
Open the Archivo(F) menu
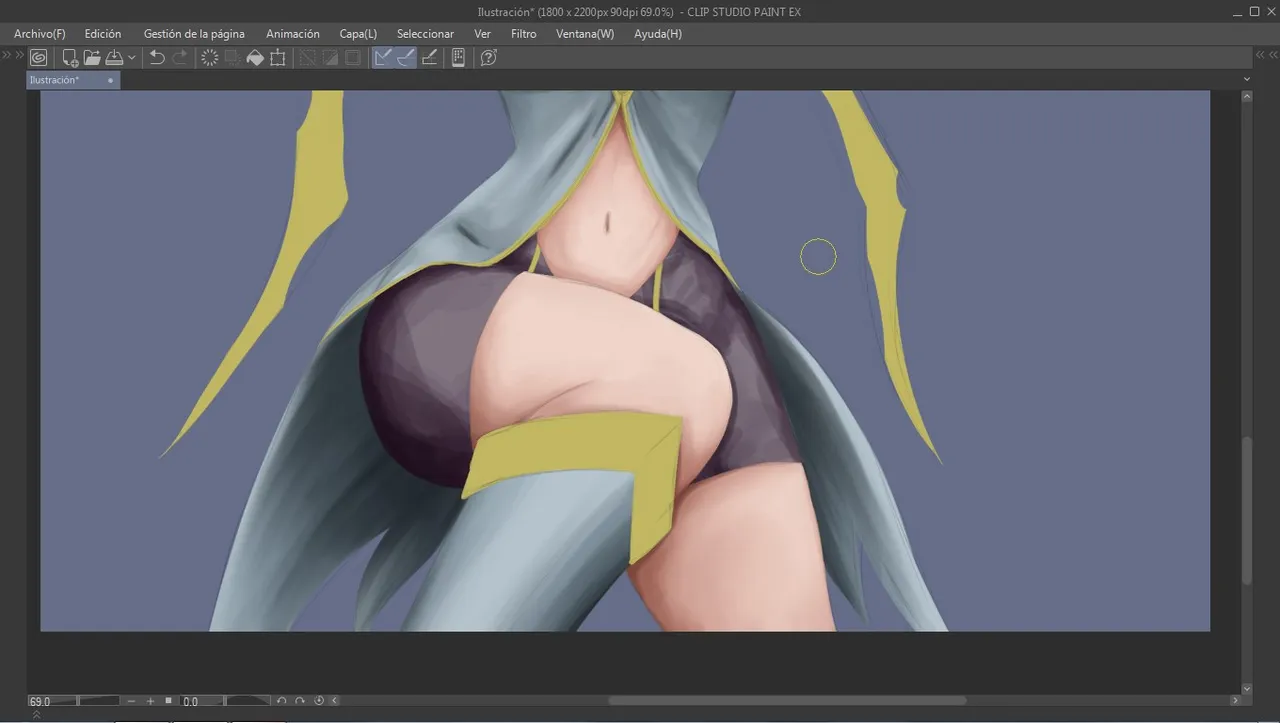[40, 34]
